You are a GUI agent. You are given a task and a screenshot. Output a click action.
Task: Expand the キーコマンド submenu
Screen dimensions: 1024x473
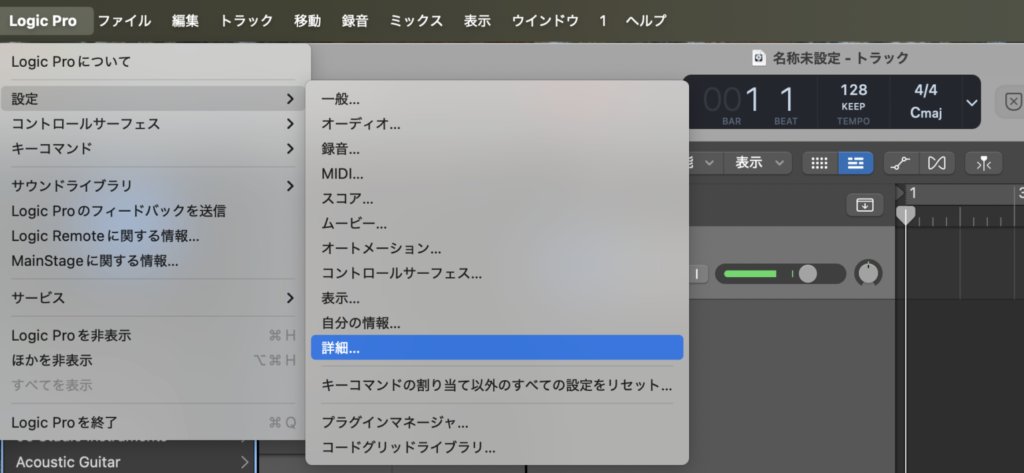[153, 148]
